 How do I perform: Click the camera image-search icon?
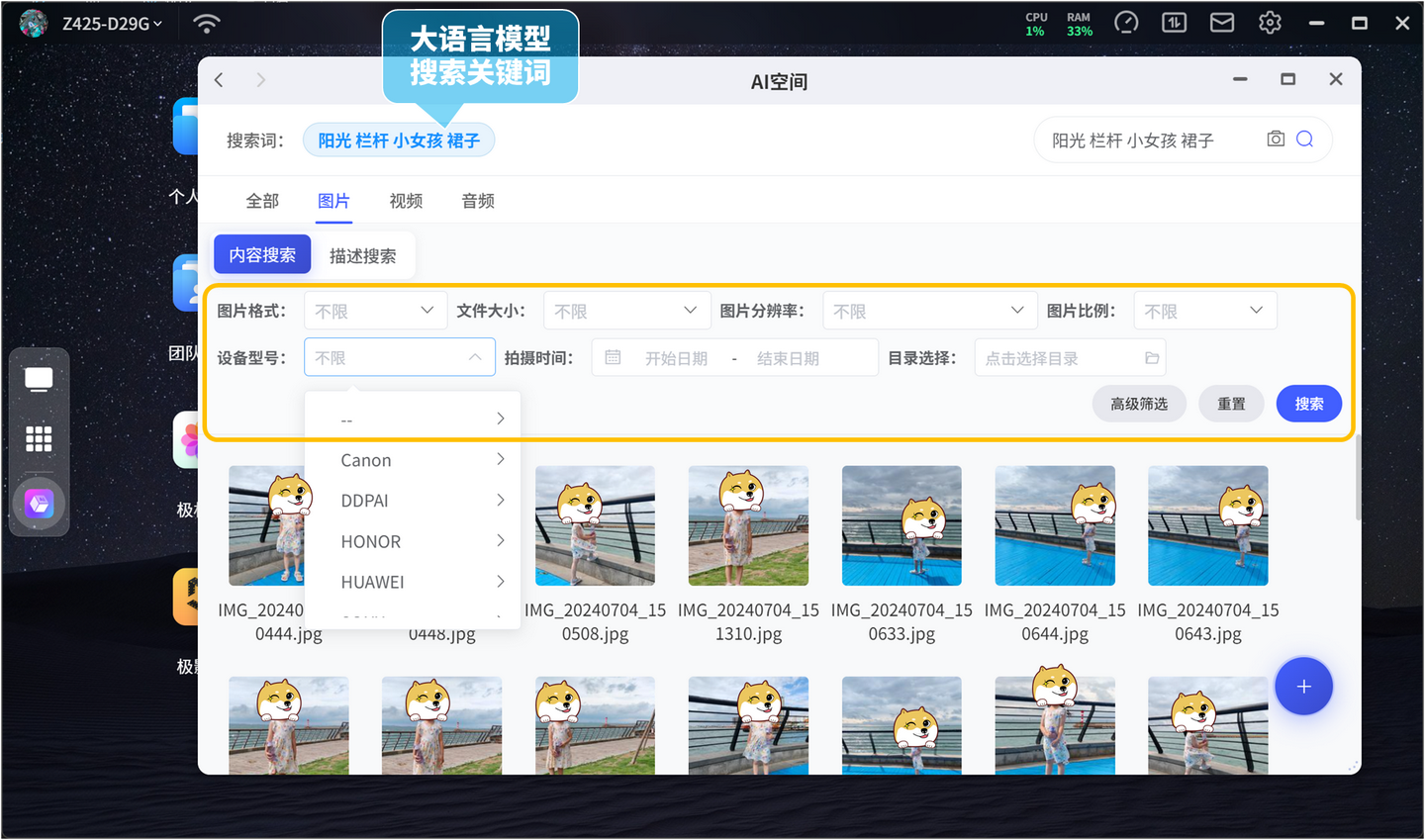1276,140
